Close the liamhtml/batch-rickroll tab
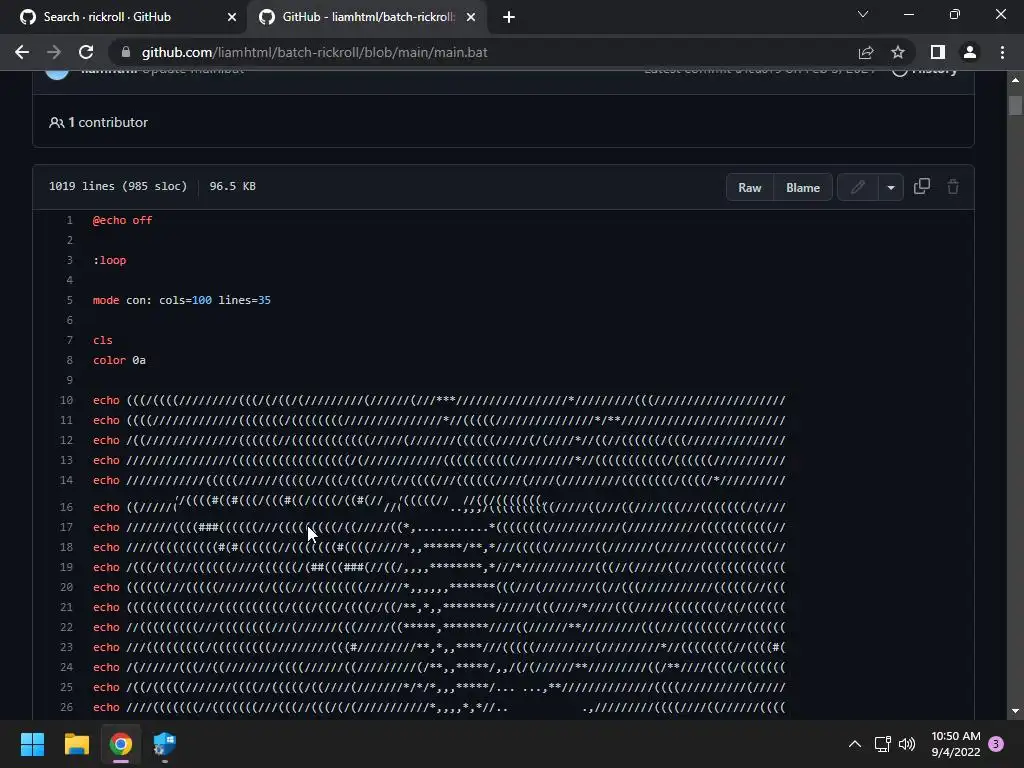The width and height of the screenshot is (1024, 768). coord(471,17)
